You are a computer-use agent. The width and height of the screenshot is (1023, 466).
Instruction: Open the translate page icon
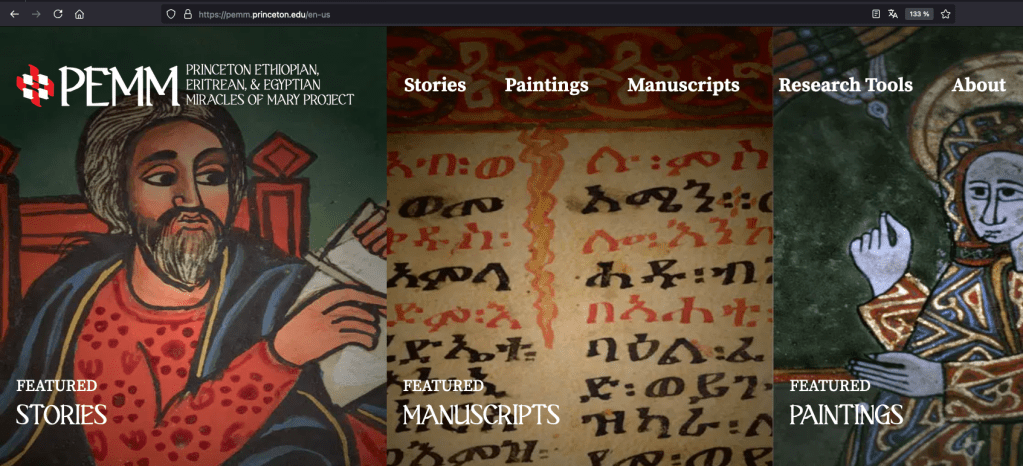893,14
